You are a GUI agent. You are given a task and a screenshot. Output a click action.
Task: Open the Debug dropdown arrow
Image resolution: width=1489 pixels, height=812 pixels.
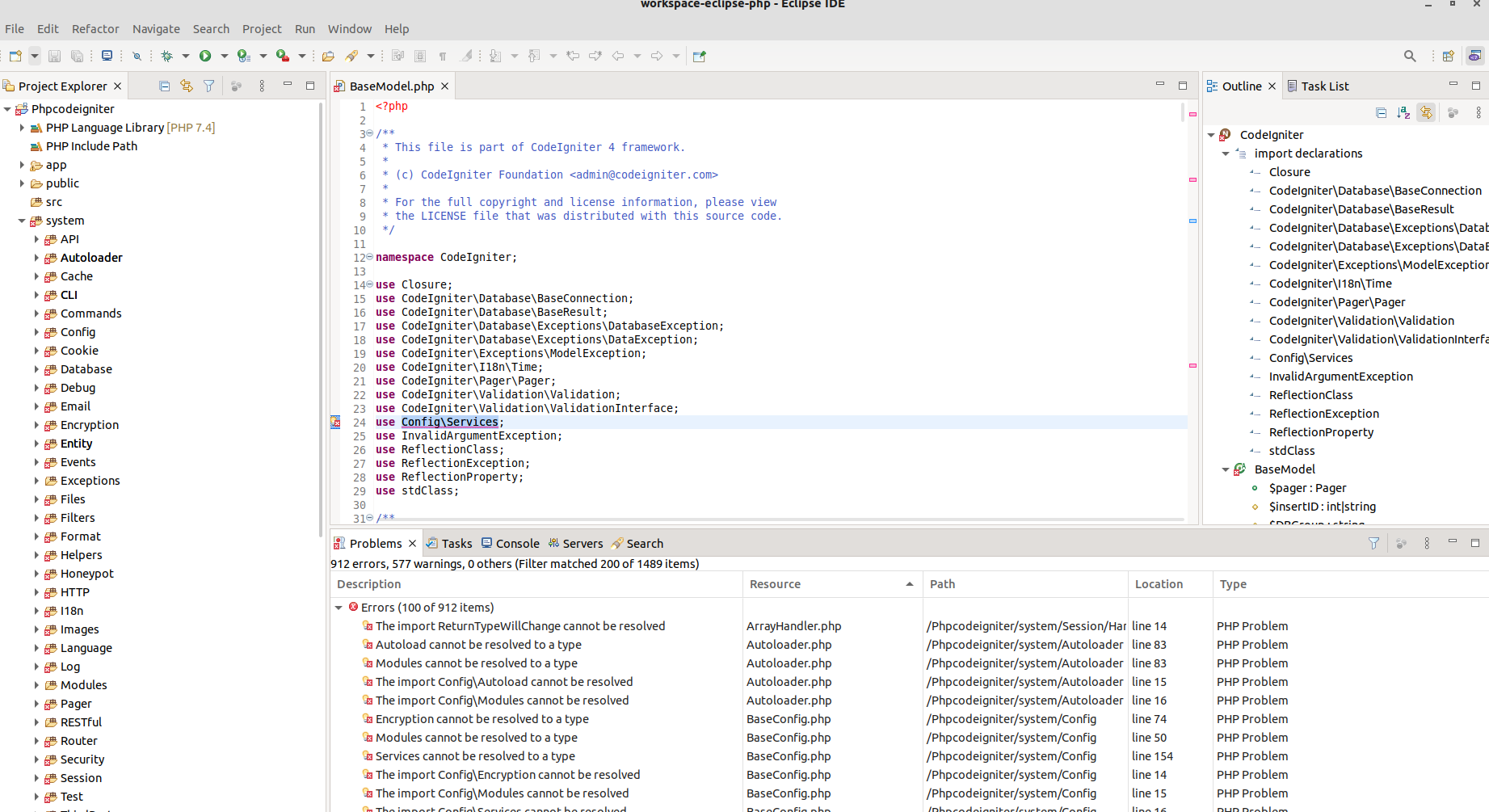coord(185,56)
